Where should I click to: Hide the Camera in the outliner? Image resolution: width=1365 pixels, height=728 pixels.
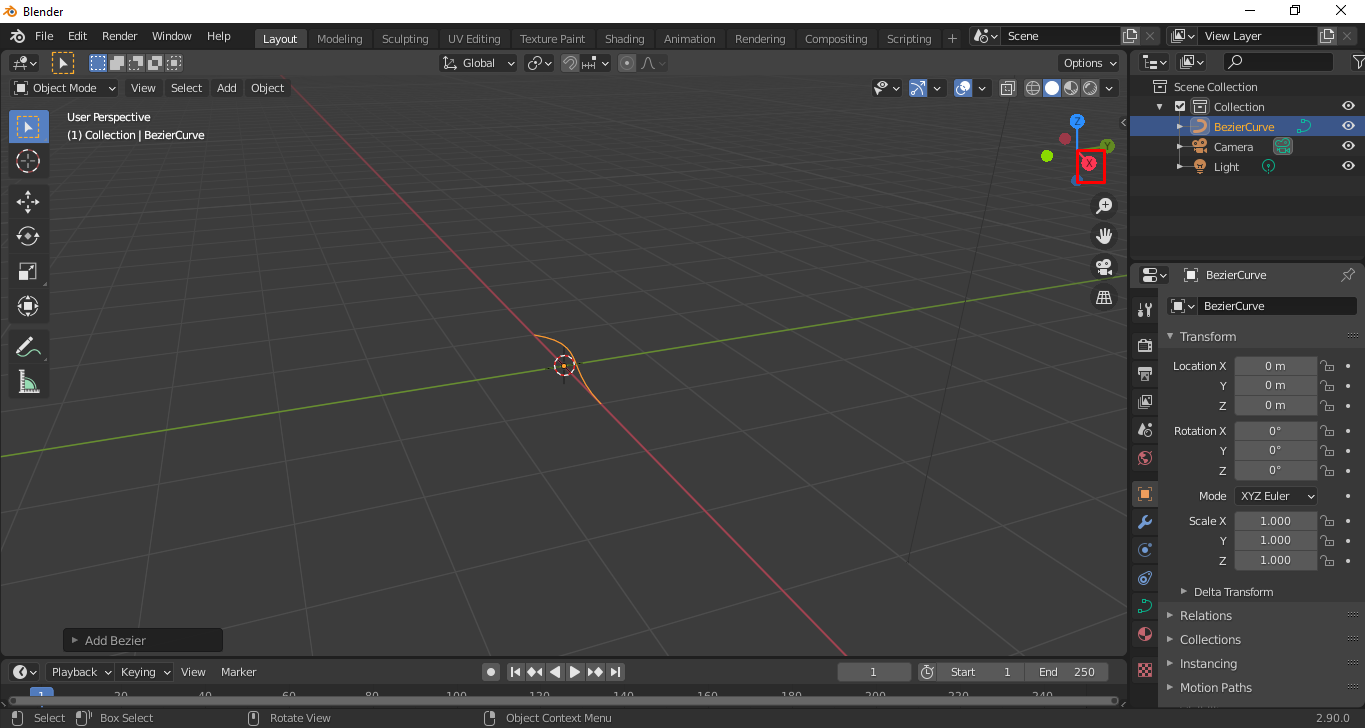coord(1347,146)
